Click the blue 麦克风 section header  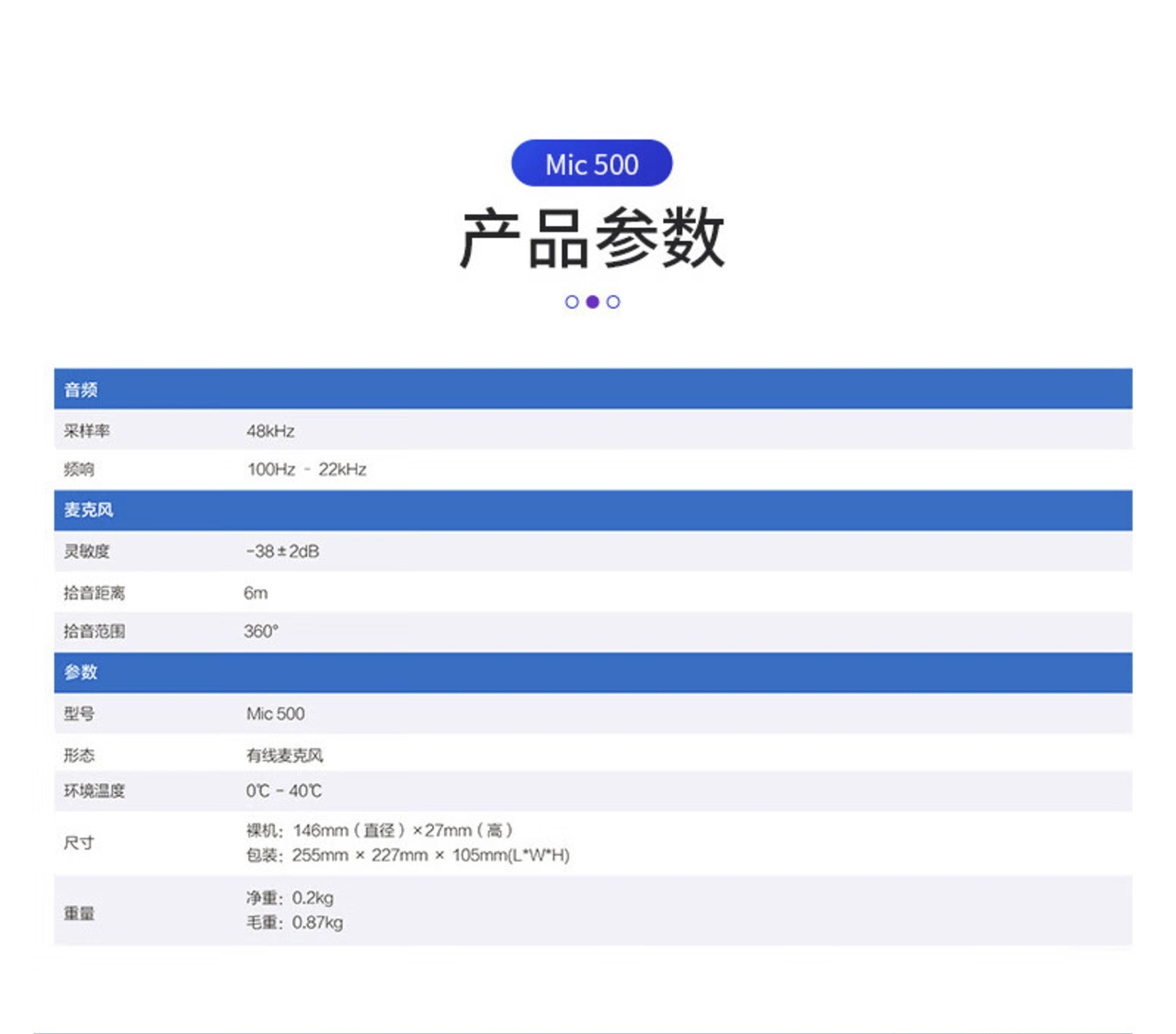coord(593,510)
